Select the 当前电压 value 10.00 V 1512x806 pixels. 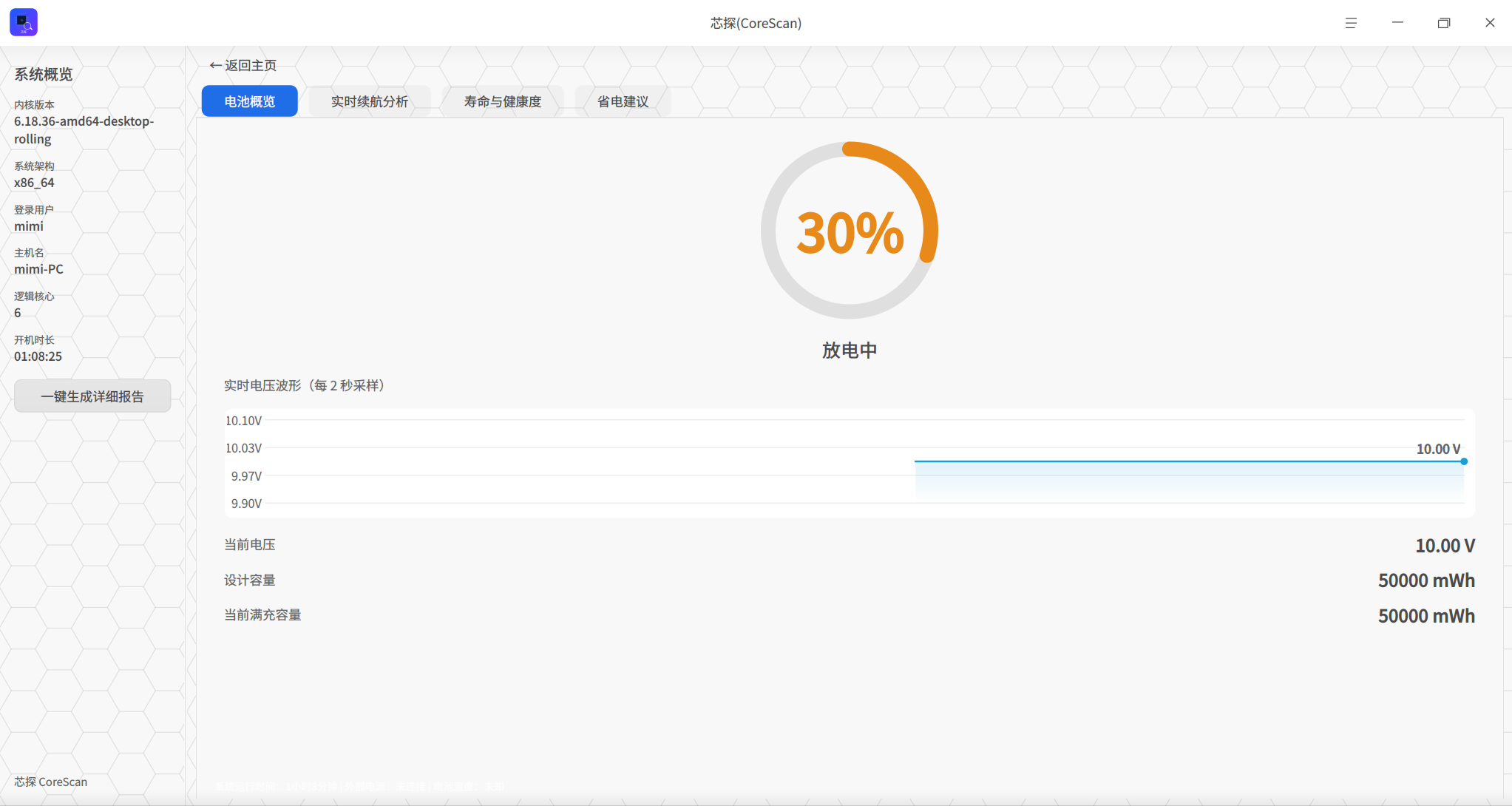click(1445, 546)
